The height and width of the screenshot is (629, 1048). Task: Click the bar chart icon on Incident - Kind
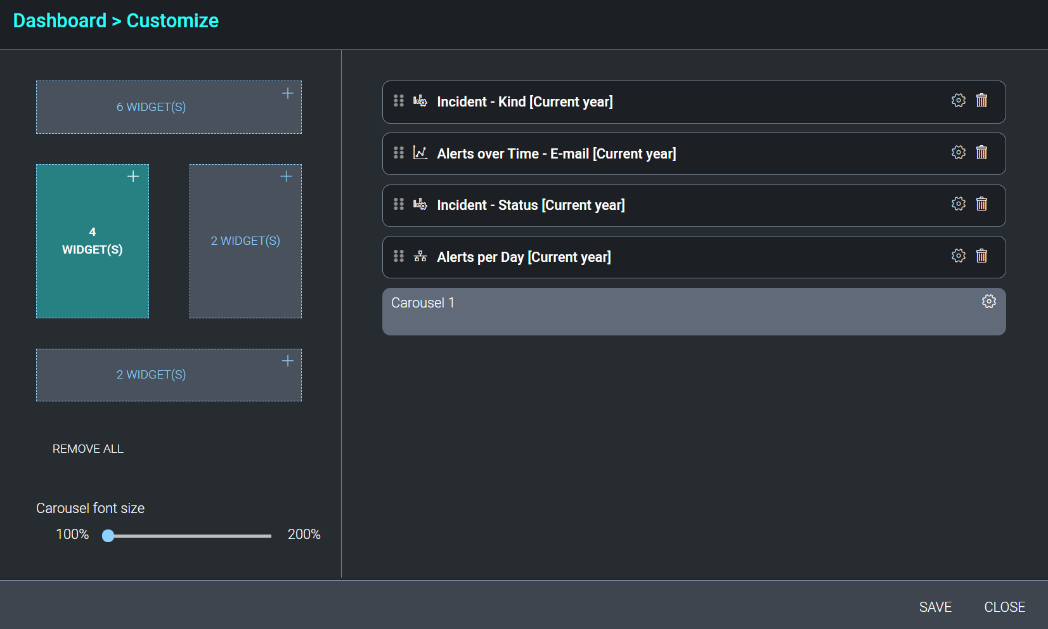coord(419,100)
